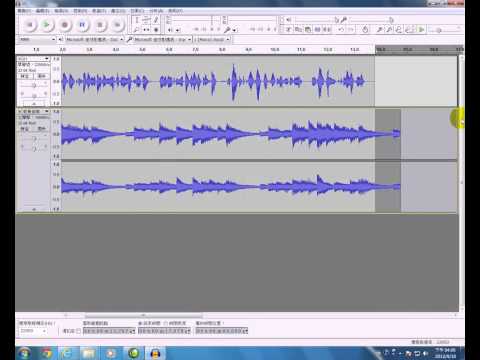Select the Multi-Tool mode asterisk icon
This screenshot has height=360, width=480.
156,30
